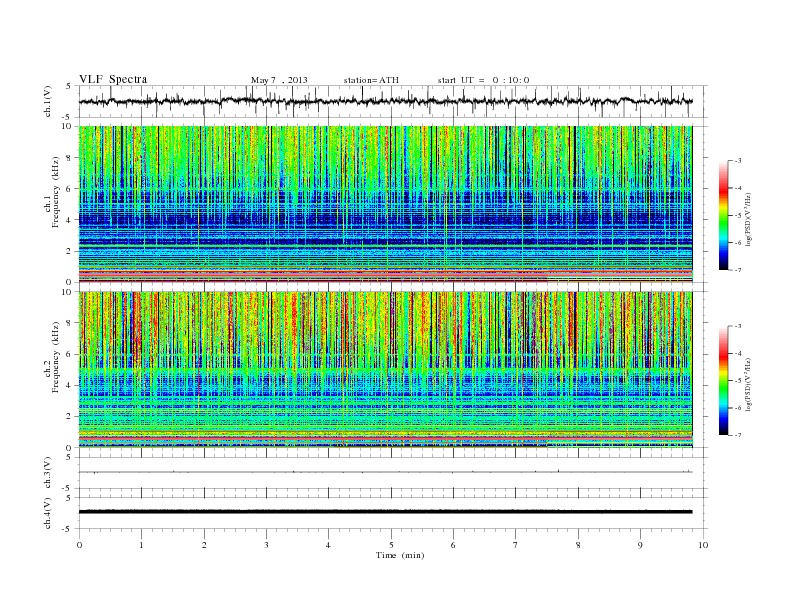Click the "0" label on the time axis

79,545
